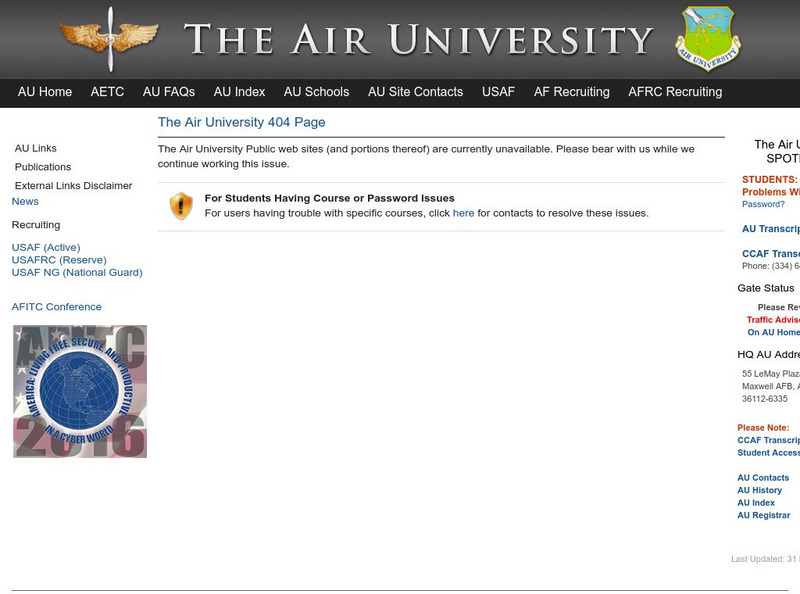This screenshot has height=594, width=800.
Task: Select AETC in the navigation bar
Action: 107,91
